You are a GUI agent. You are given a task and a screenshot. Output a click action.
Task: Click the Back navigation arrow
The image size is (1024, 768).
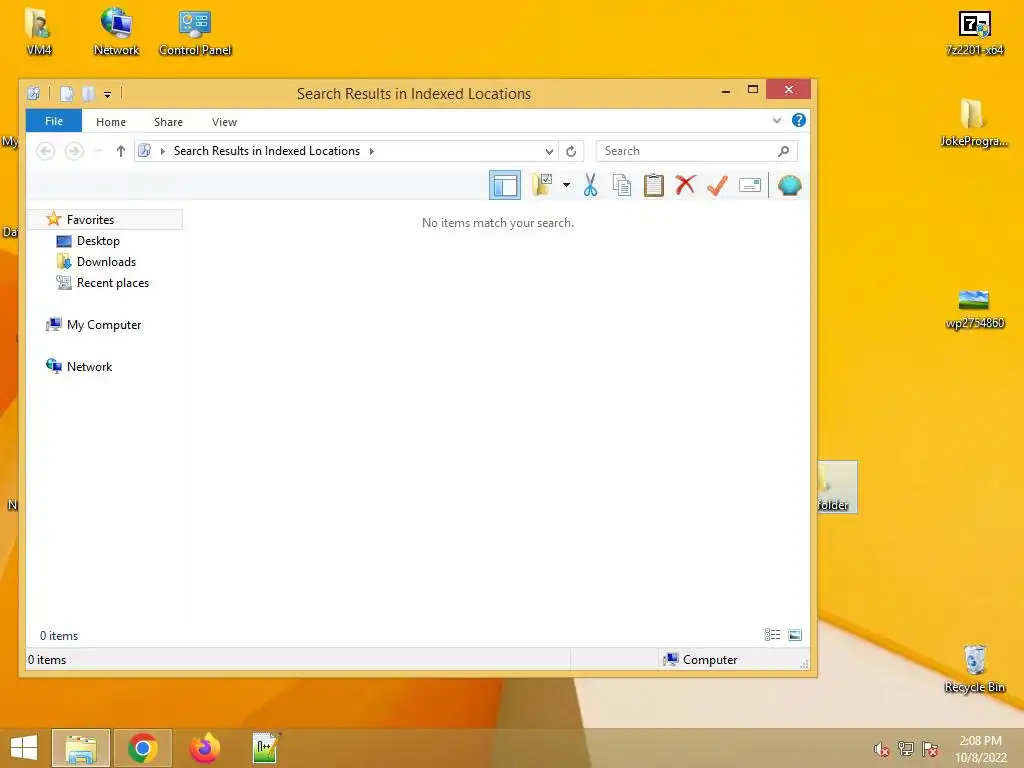[45, 152]
